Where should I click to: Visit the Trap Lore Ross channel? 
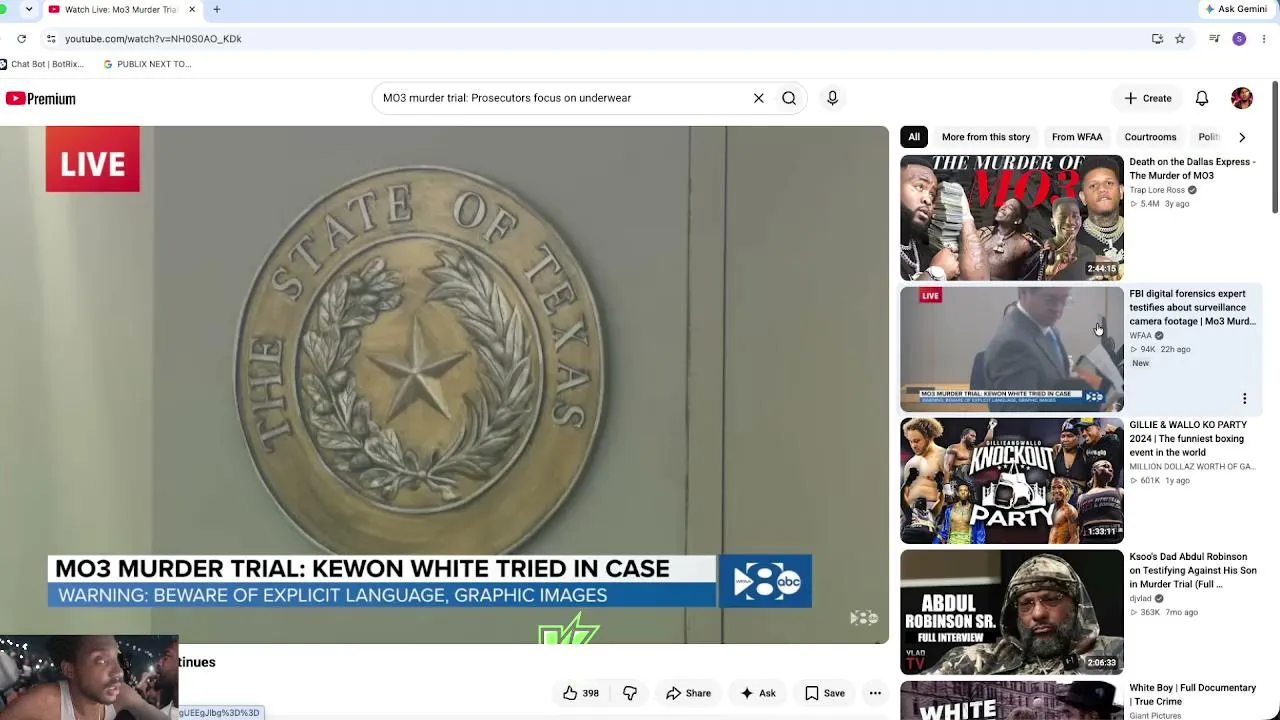pyautogui.click(x=1157, y=190)
